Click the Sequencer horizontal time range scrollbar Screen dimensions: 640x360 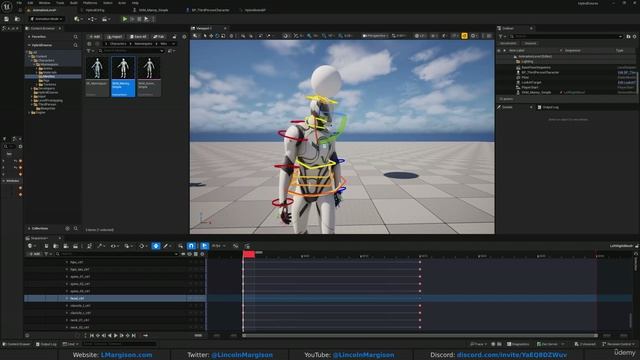pyautogui.click(x=420, y=336)
